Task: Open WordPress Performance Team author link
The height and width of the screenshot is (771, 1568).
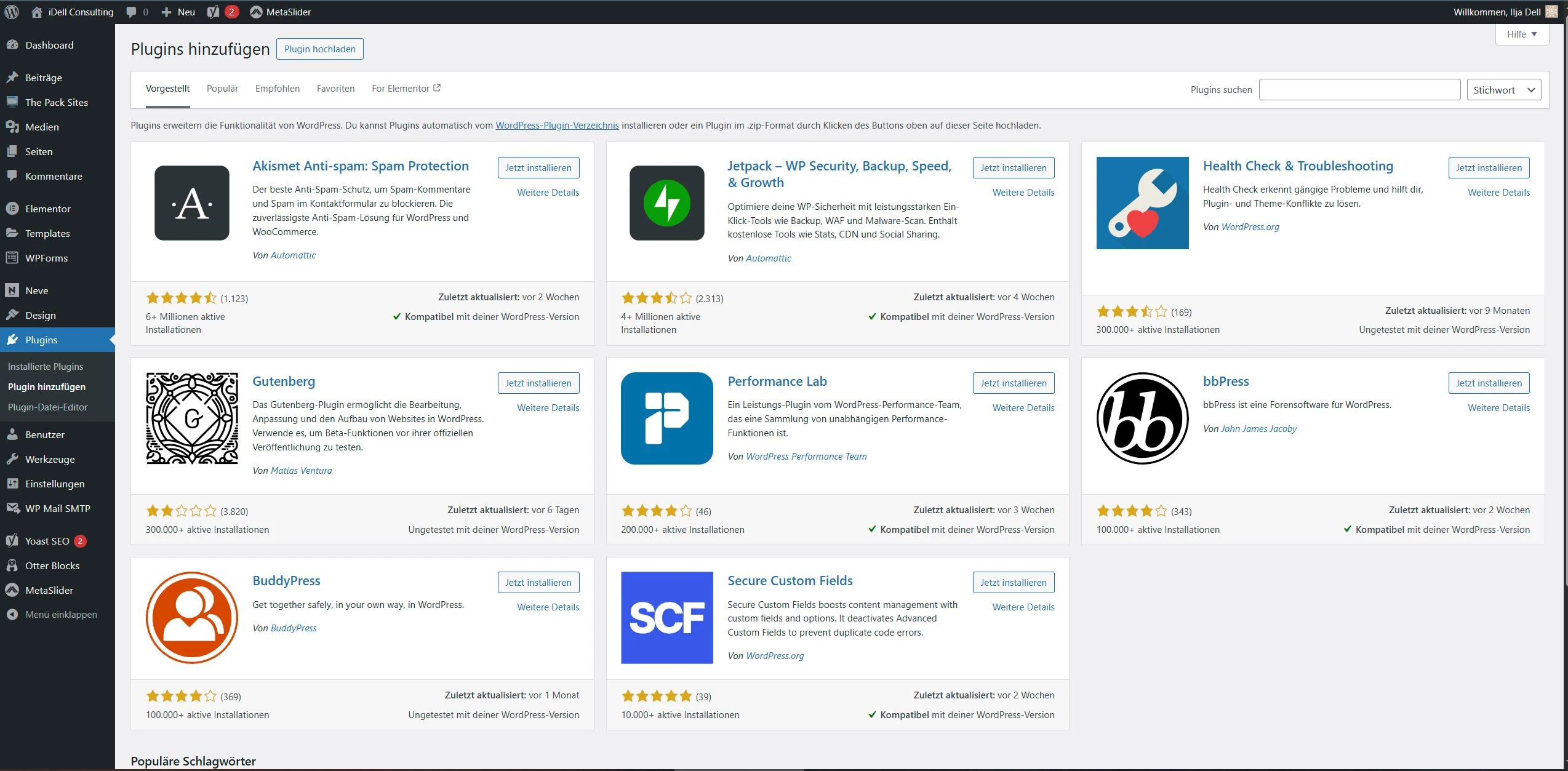Action: point(806,457)
